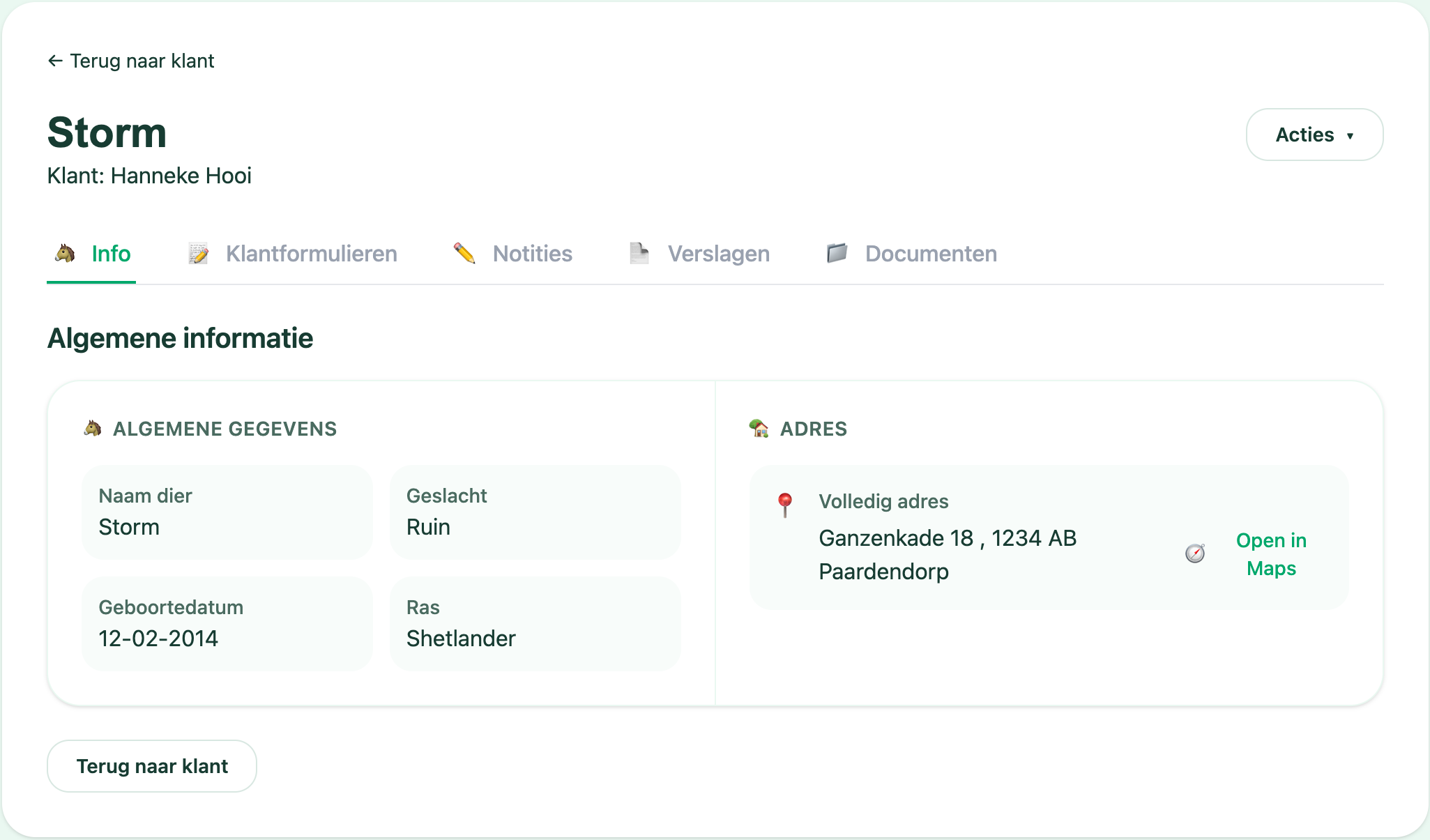This screenshot has width=1430, height=840.
Task: Click the page icon beside Verslagen
Action: 639,253
